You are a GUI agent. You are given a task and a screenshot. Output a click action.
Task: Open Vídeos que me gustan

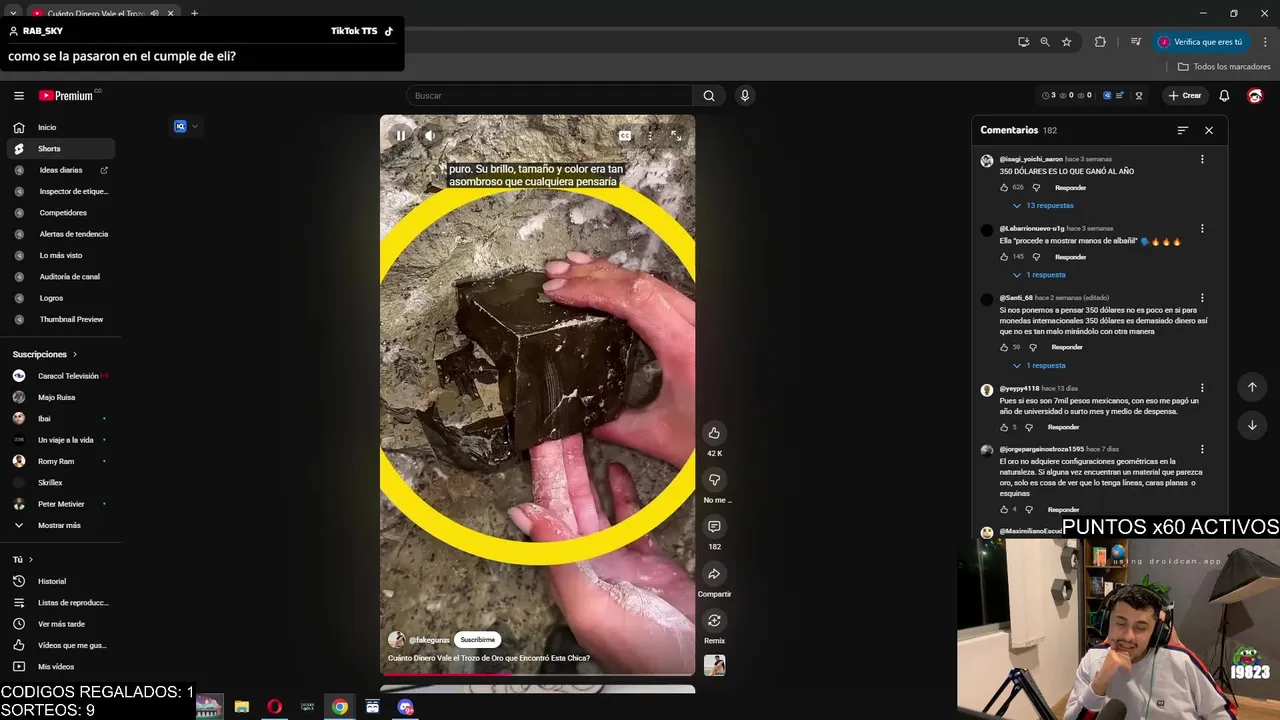60,645
